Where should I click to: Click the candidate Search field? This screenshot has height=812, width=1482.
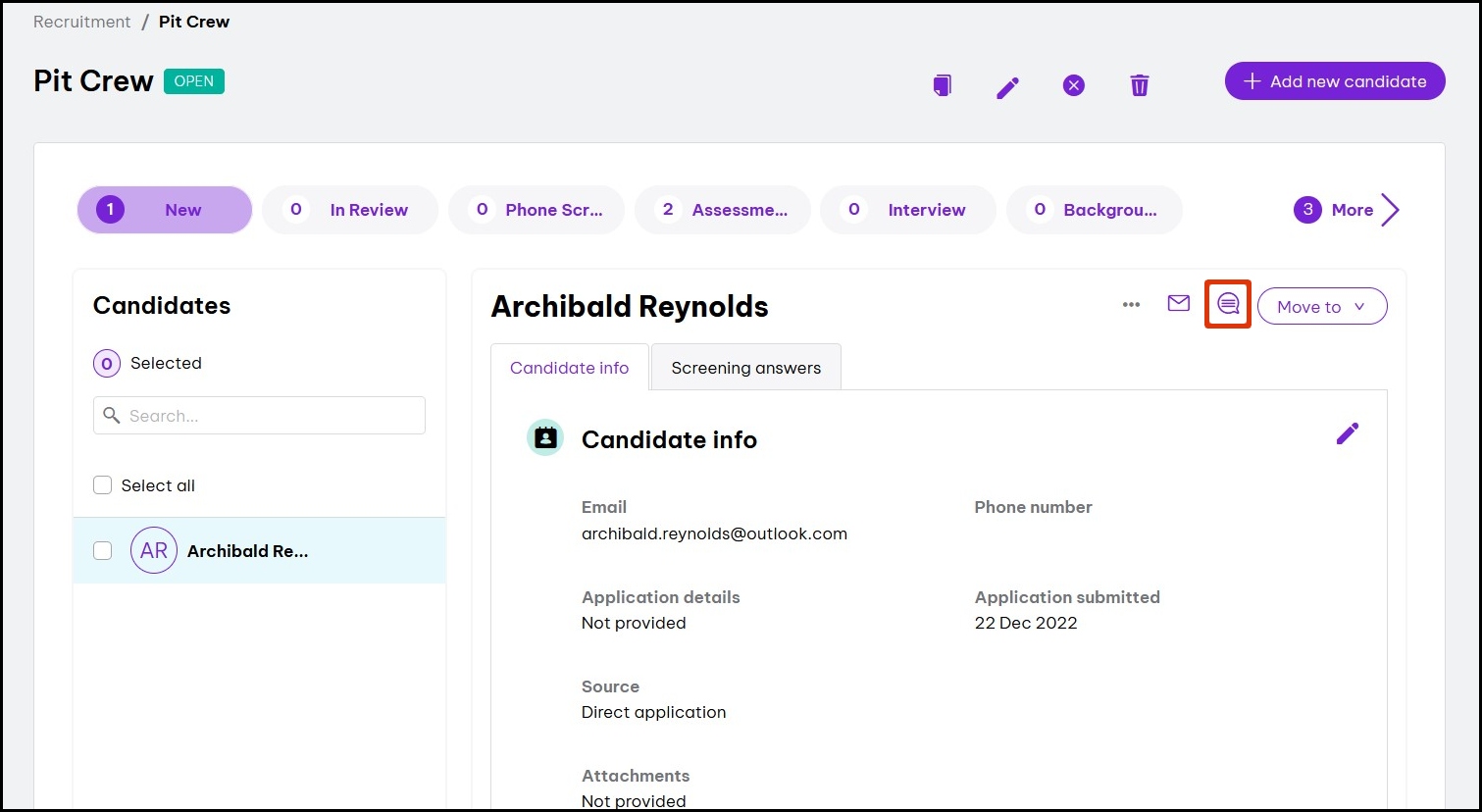point(260,416)
